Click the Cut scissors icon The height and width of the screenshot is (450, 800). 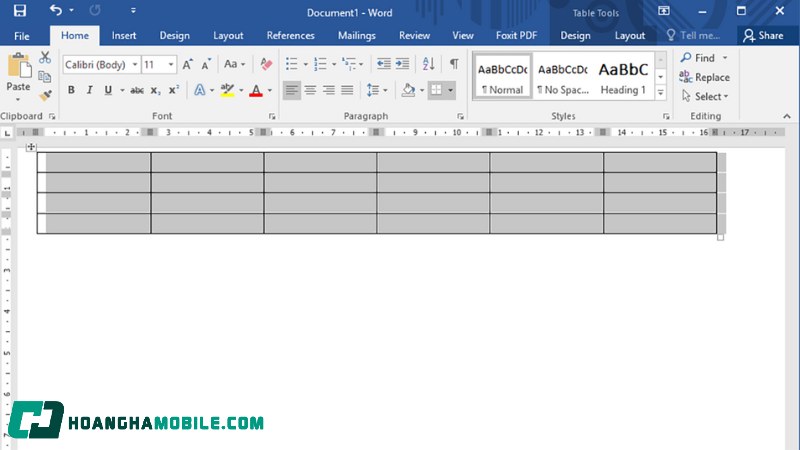[45, 58]
